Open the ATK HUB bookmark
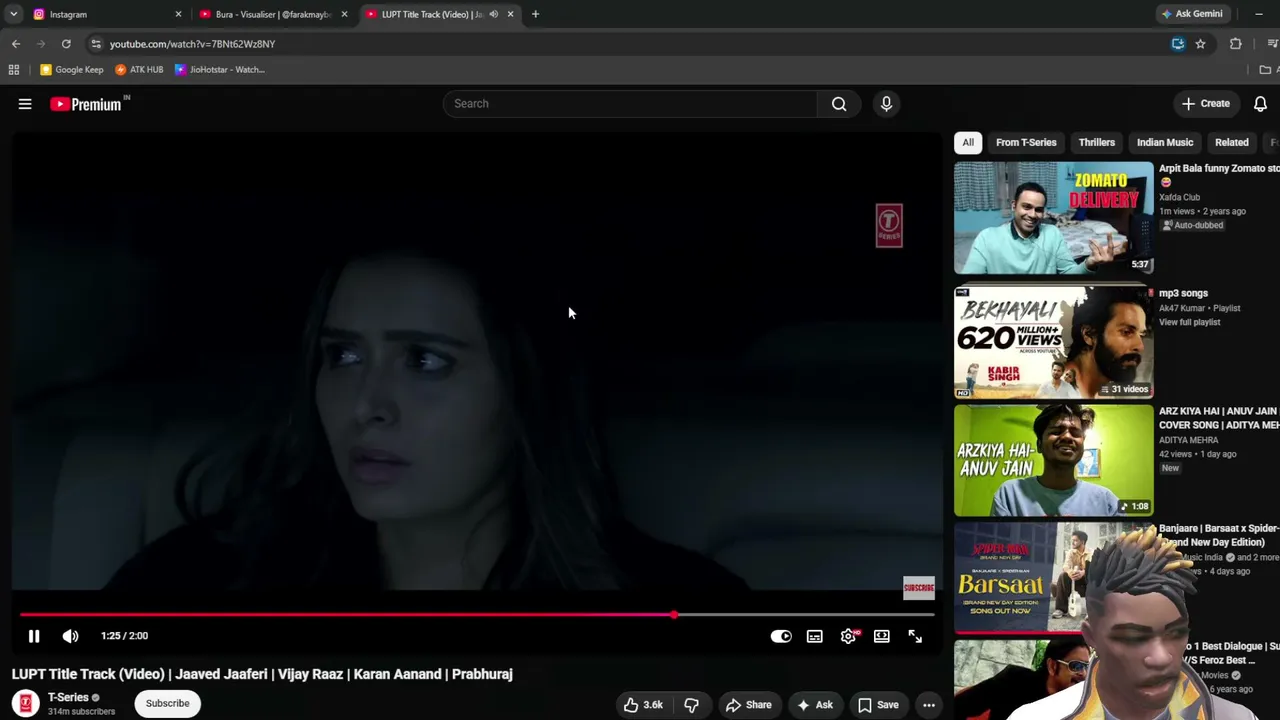The width and height of the screenshot is (1280, 720). tap(139, 70)
